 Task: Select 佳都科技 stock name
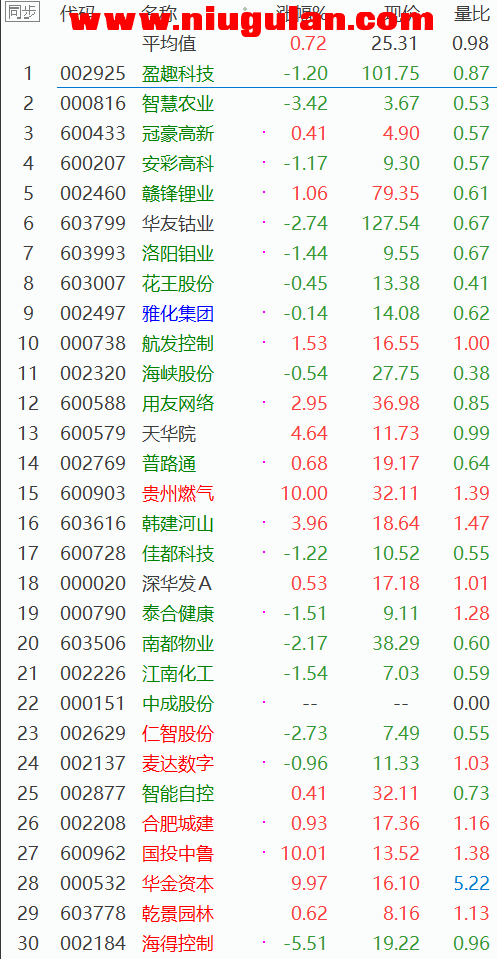tap(178, 553)
